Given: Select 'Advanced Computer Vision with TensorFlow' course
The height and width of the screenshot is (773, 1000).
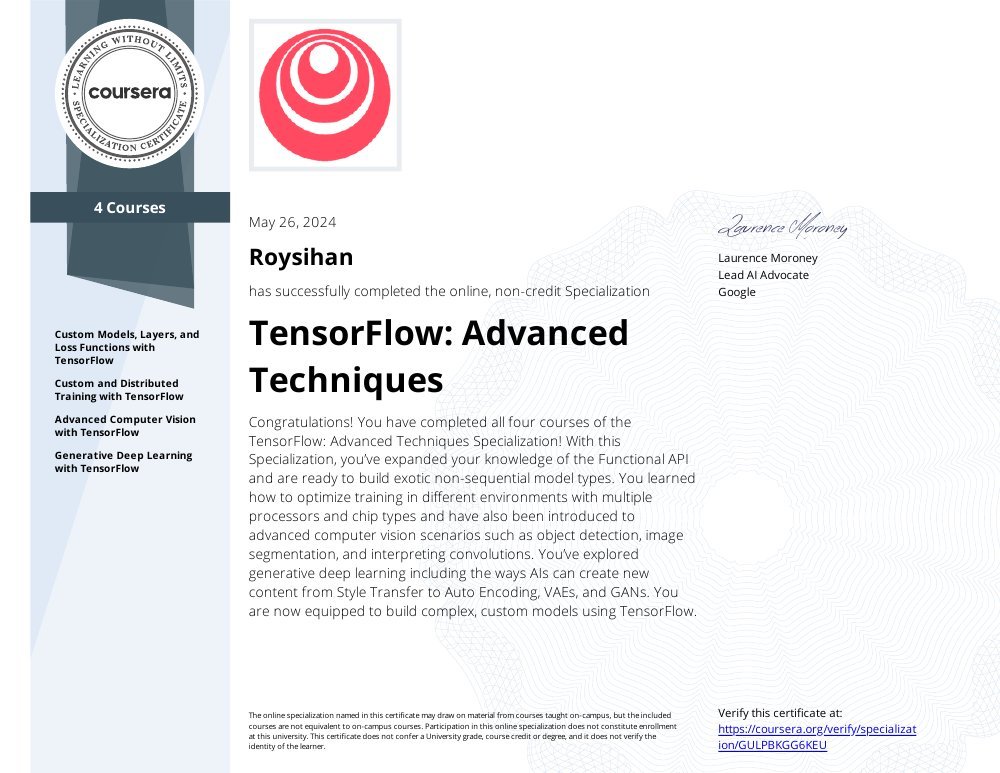Looking at the screenshot, I should tap(125, 425).
